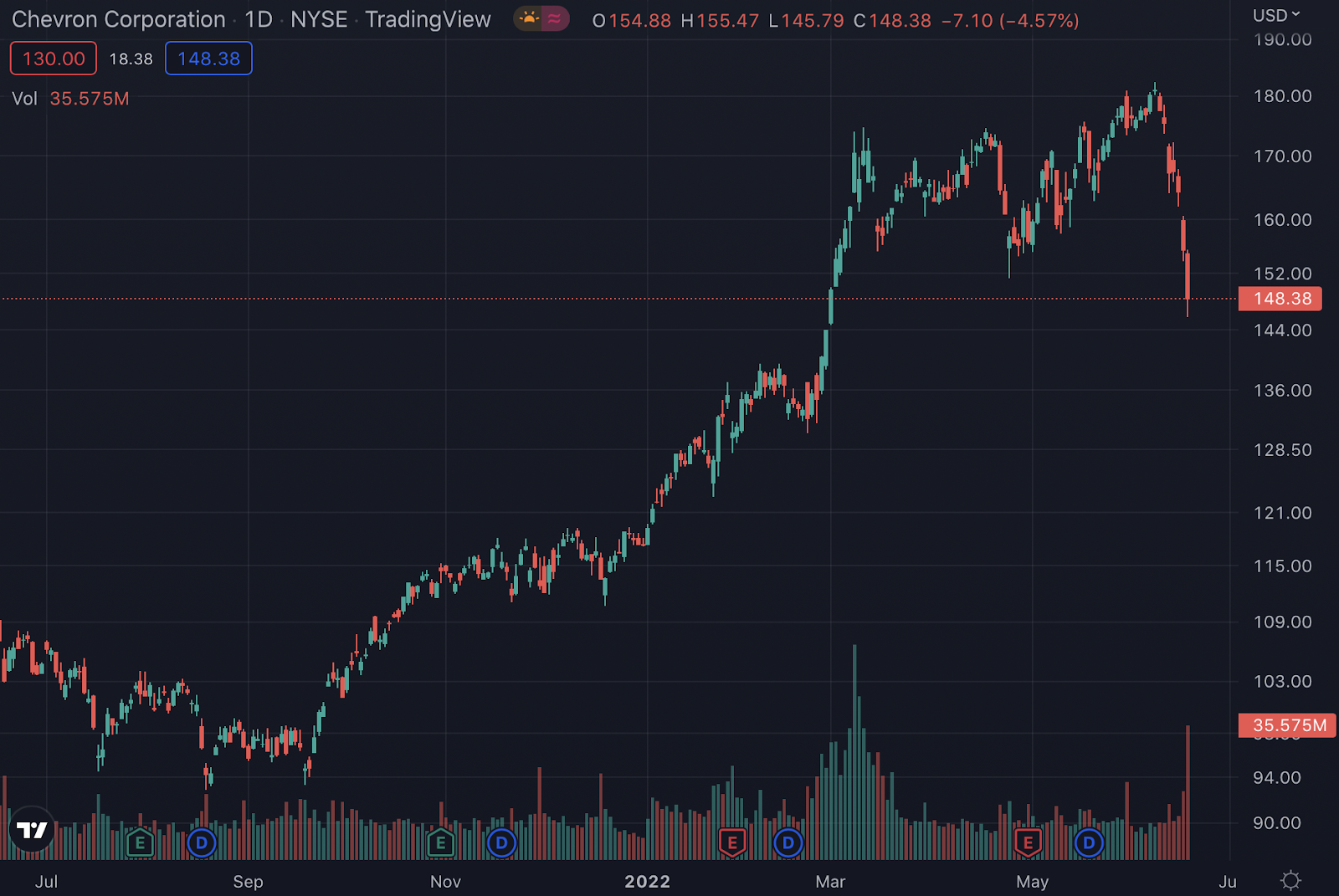Open the D dividend marker before Mar
The image size is (1339, 896).
pos(787,842)
